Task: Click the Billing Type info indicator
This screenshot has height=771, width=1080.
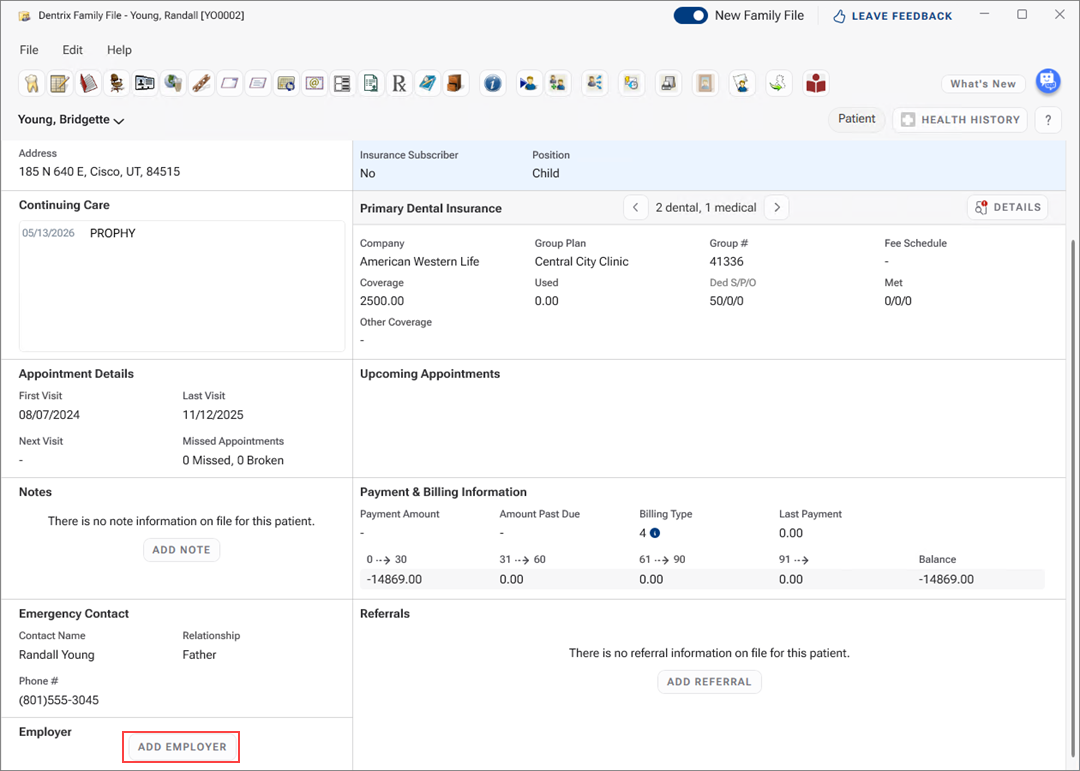Action: tap(655, 533)
